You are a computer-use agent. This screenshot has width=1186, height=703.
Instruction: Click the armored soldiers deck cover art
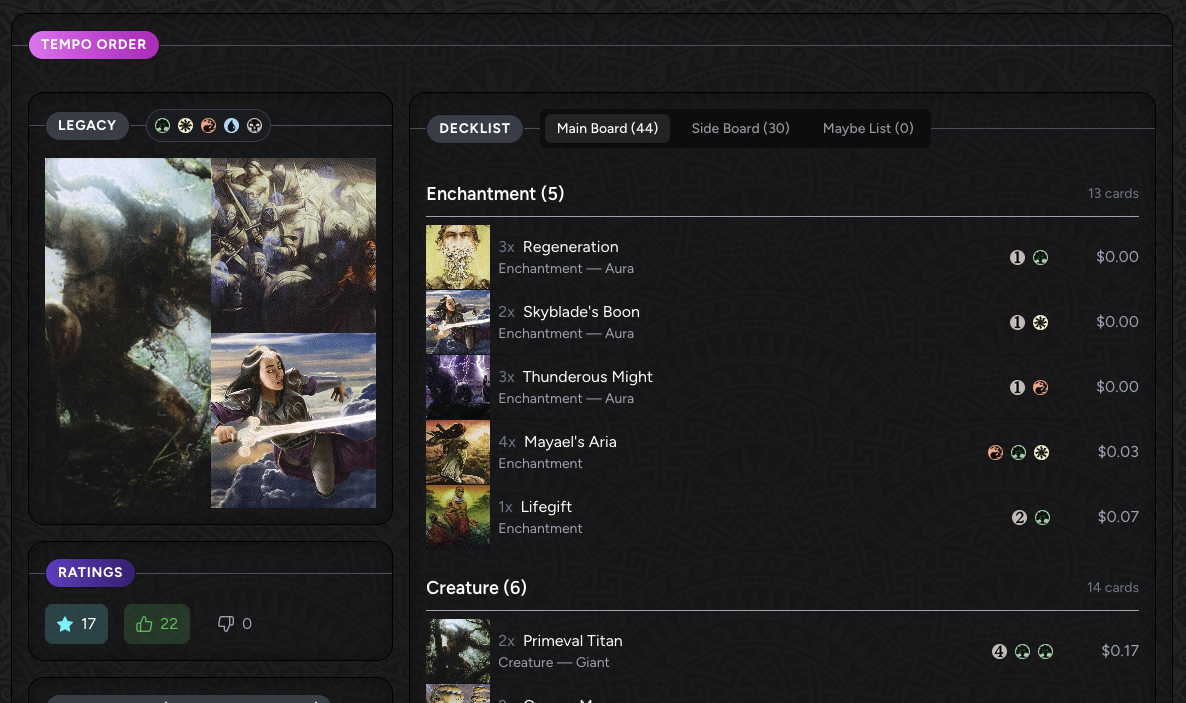point(293,245)
